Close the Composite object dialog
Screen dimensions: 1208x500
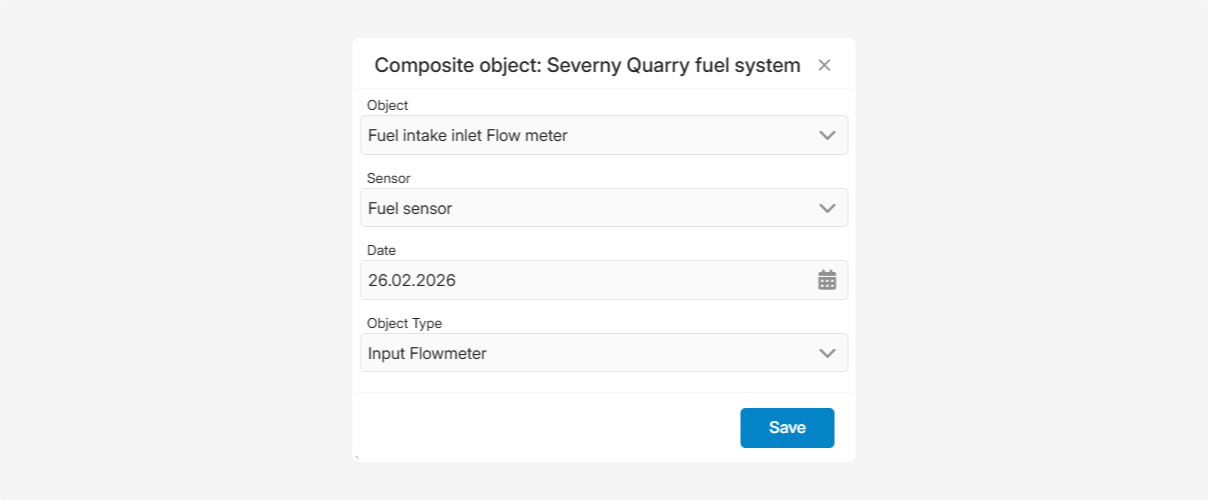(824, 65)
